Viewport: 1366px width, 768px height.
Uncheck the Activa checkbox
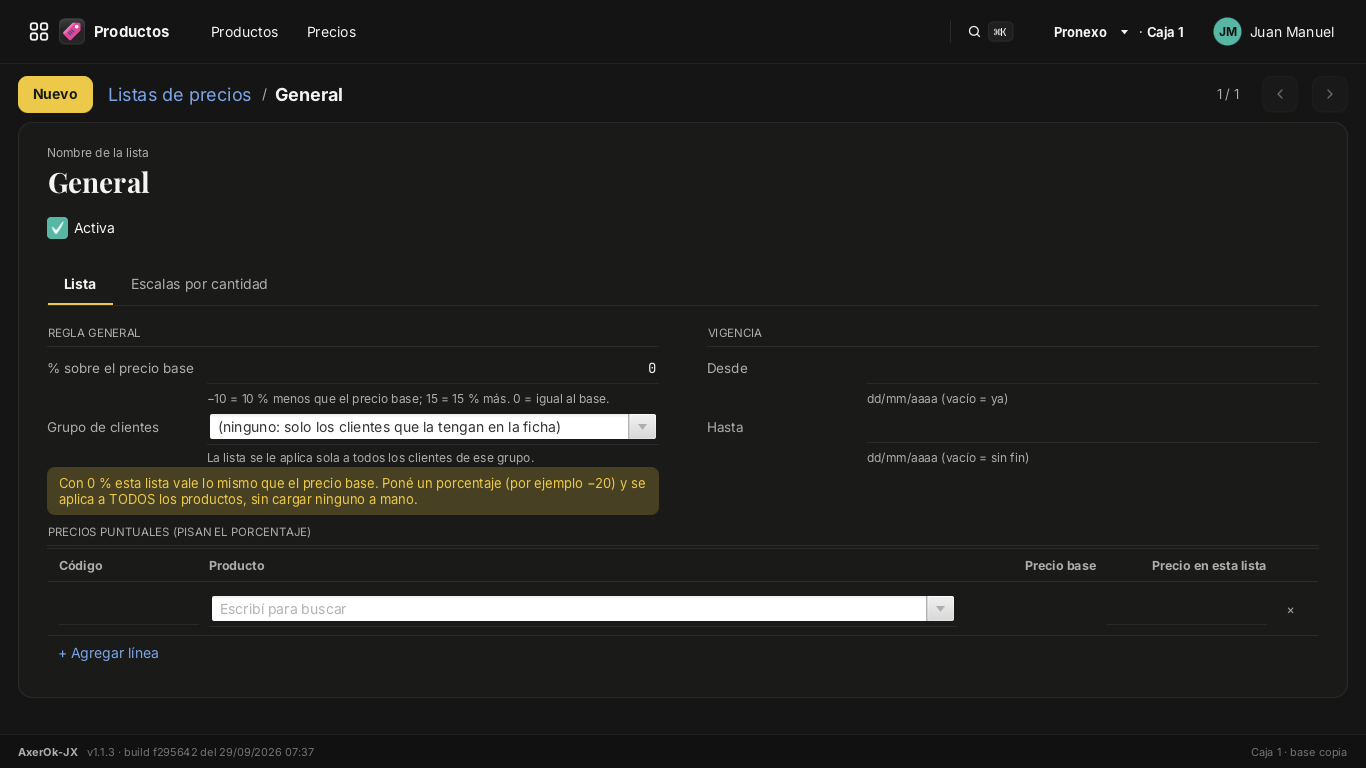coord(57,228)
